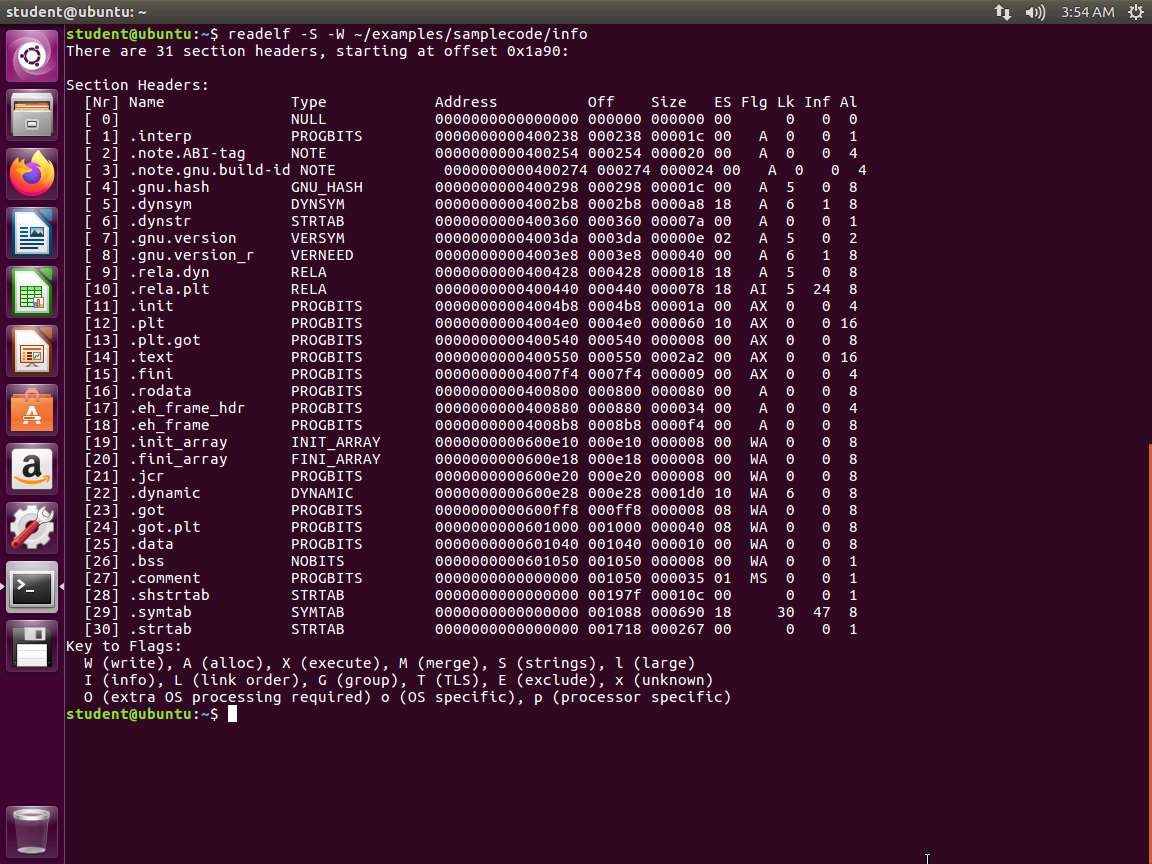Screen dimensions: 1152x864
Task: Launch LibreOffice Impress presentations
Action: (32, 352)
